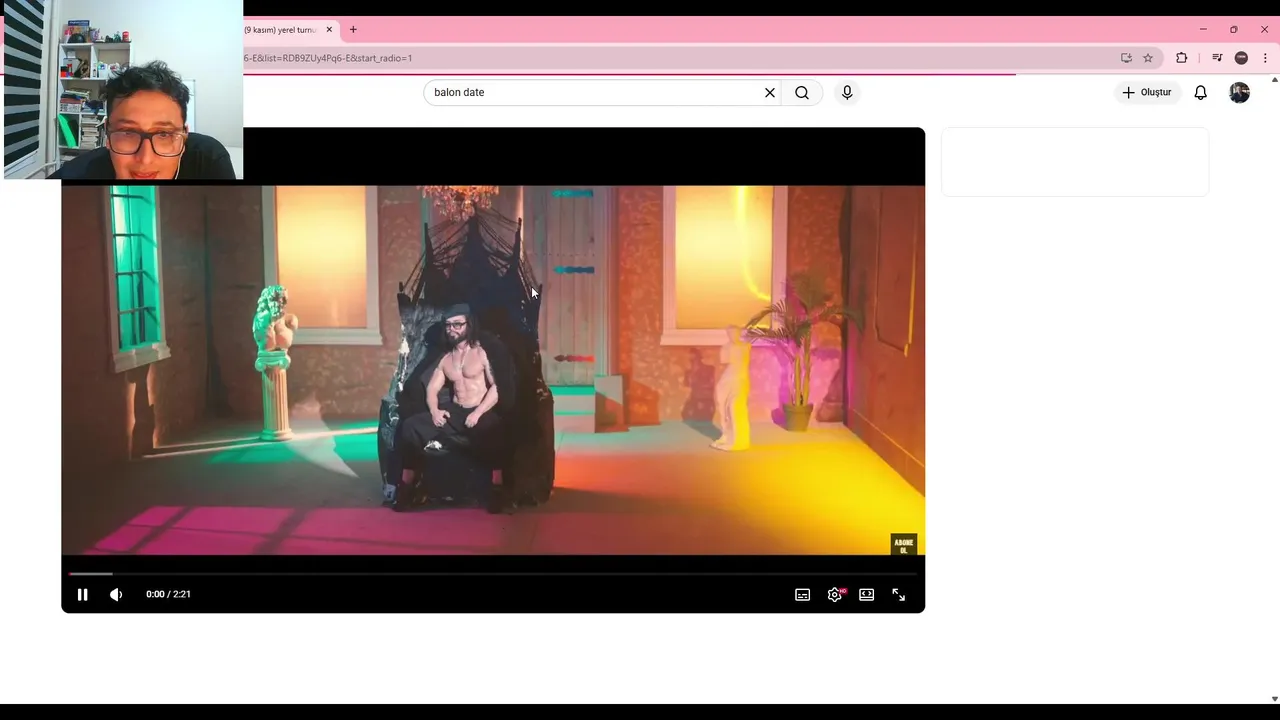Image resolution: width=1280 pixels, height=720 pixels.
Task: Mute the video using the speaker icon
Action: pos(116,594)
